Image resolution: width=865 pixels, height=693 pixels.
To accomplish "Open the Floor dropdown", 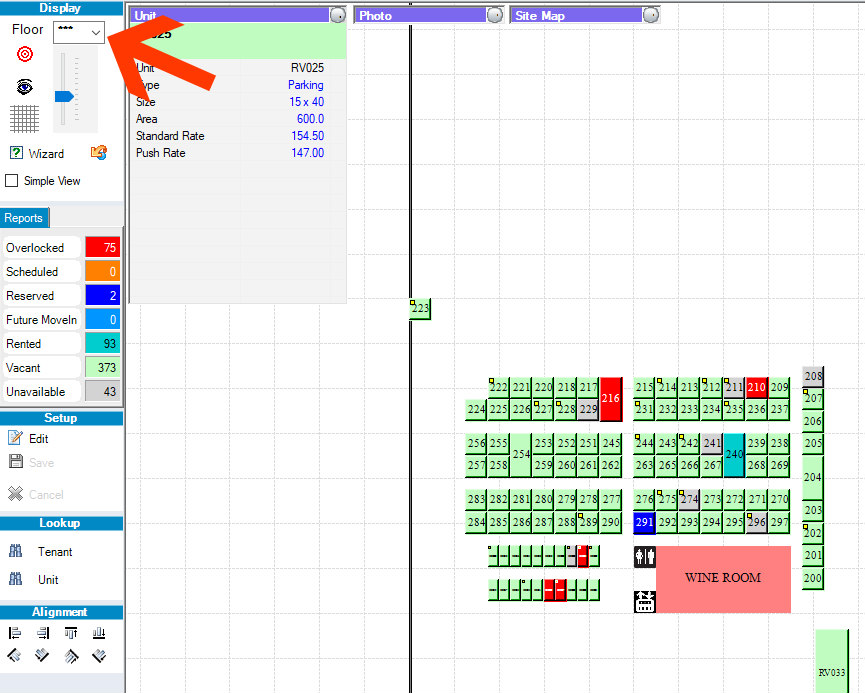I will tap(79, 32).
